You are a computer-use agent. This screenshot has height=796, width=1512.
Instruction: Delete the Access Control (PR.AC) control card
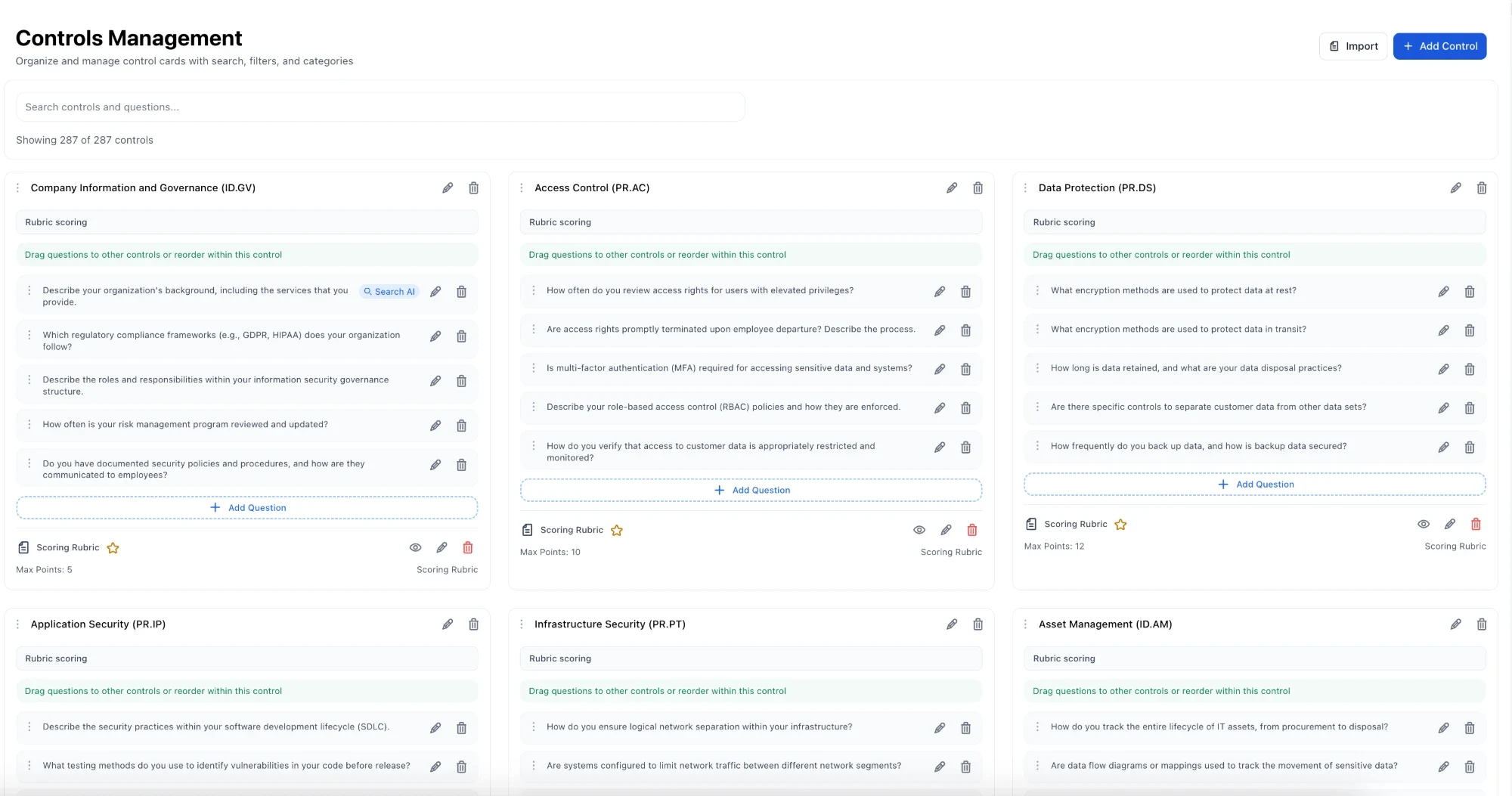[978, 188]
